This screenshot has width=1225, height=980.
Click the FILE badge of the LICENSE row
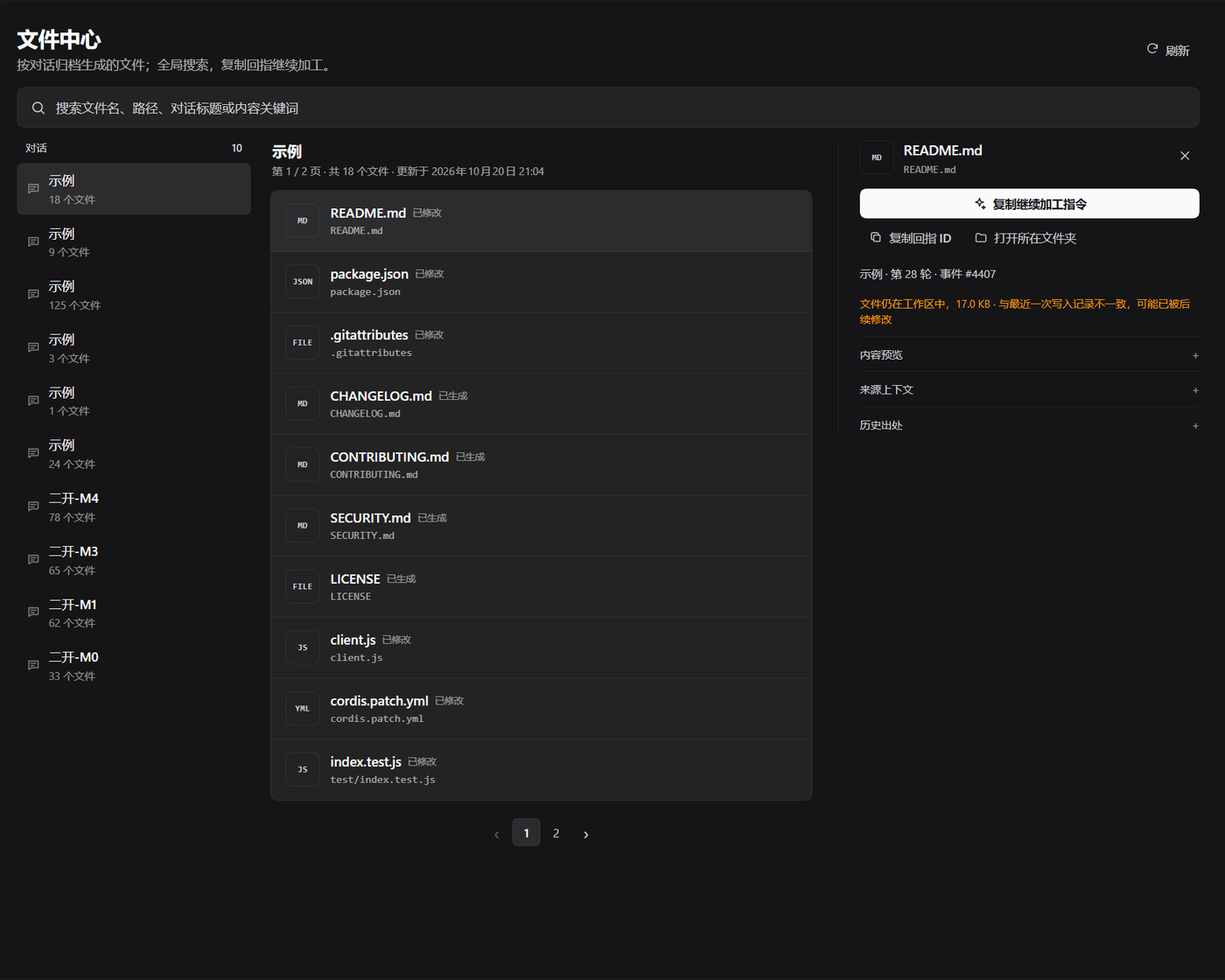(303, 587)
